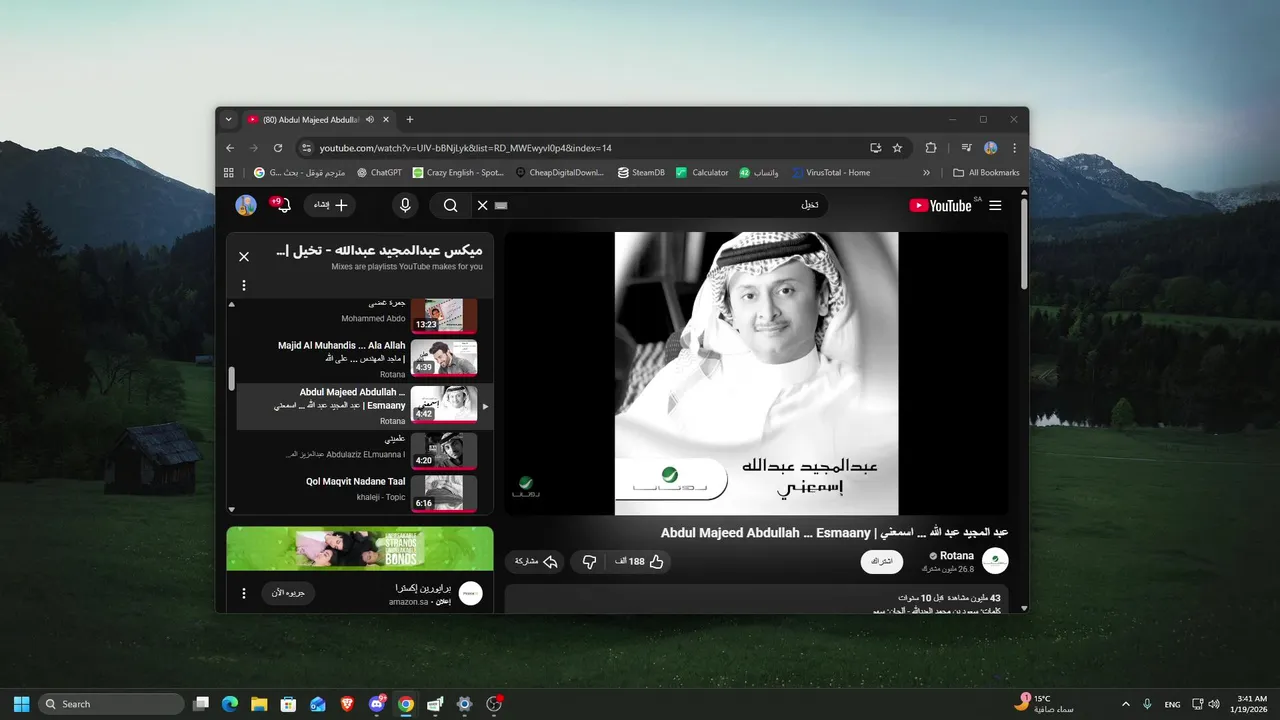Expand hidden bookmarks chevron
The height and width of the screenshot is (720, 1280).
[926, 172]
